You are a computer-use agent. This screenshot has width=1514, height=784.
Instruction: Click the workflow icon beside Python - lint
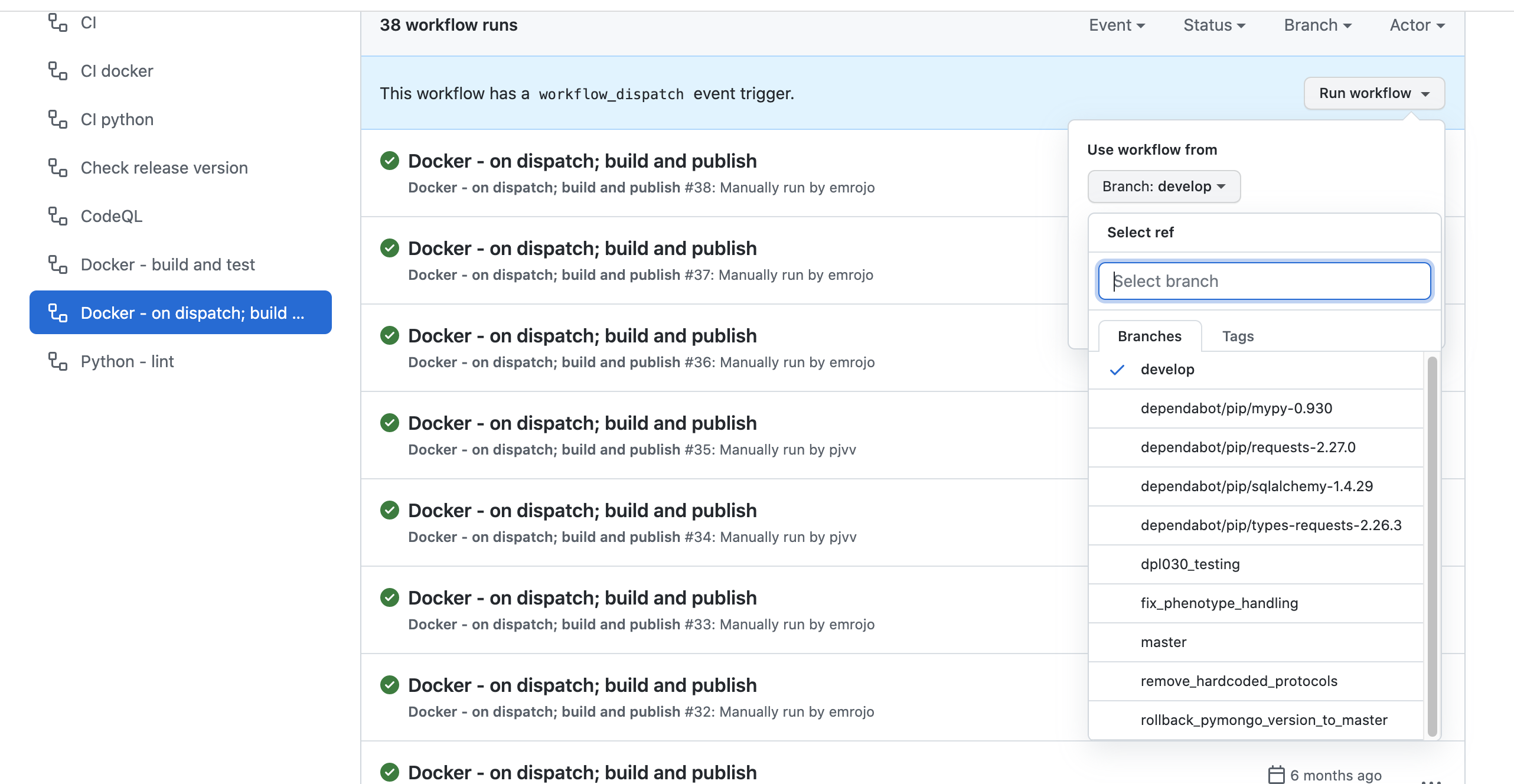(57, 361)
